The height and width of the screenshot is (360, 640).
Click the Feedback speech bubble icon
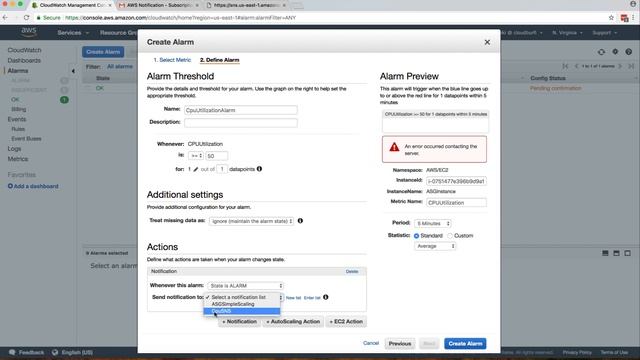[x=12, y=352]
